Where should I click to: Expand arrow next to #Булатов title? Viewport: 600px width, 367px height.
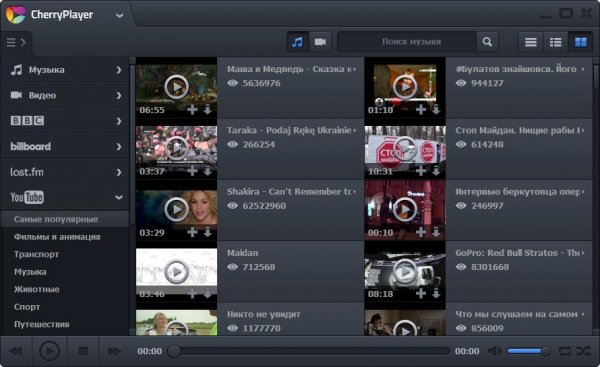point(583,69)
